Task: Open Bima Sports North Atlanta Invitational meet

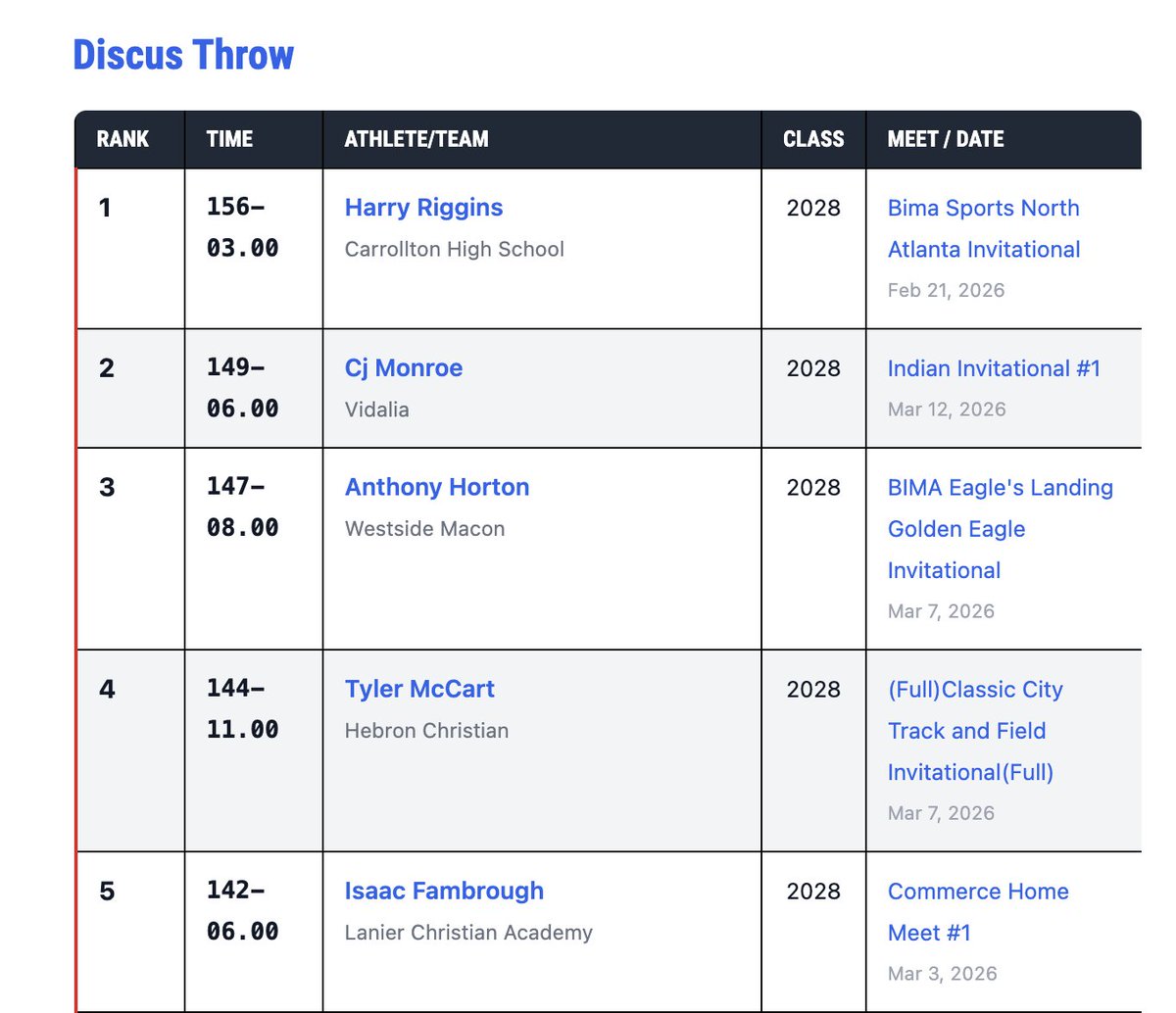Action: click(984, 228)
